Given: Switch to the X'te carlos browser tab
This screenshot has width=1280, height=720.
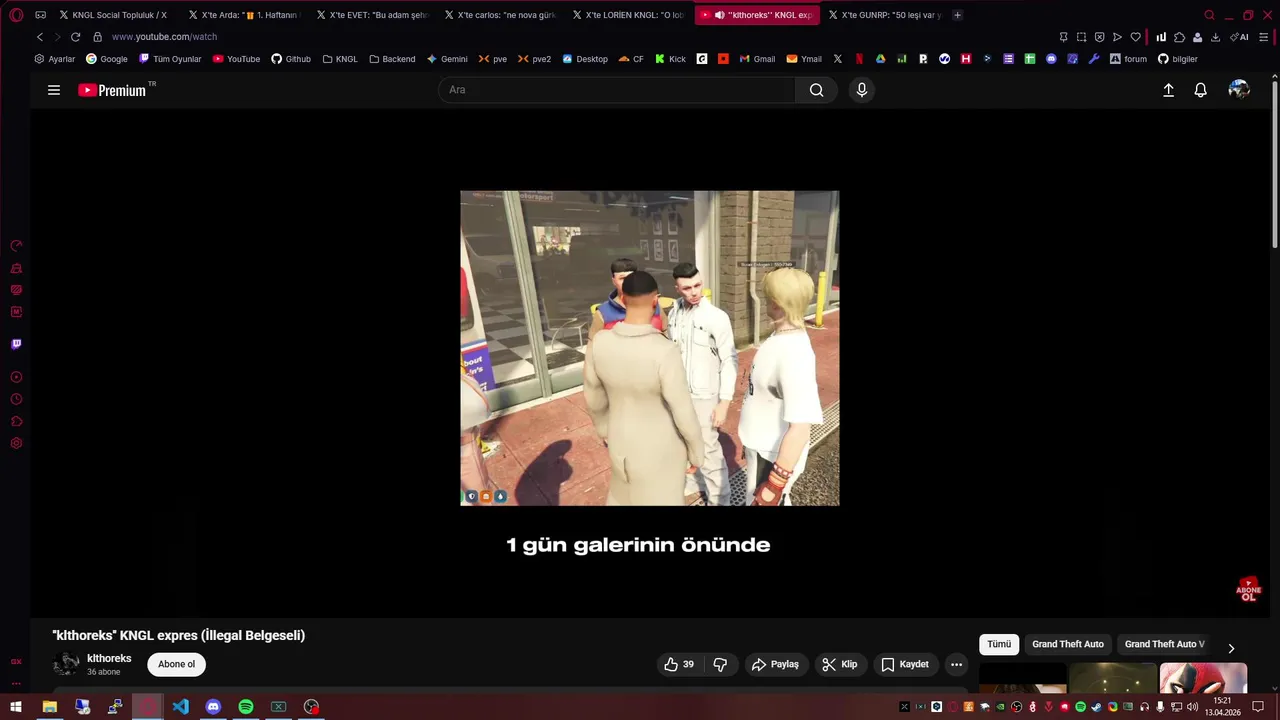Looking at the screenshot, I should point(501,15).
